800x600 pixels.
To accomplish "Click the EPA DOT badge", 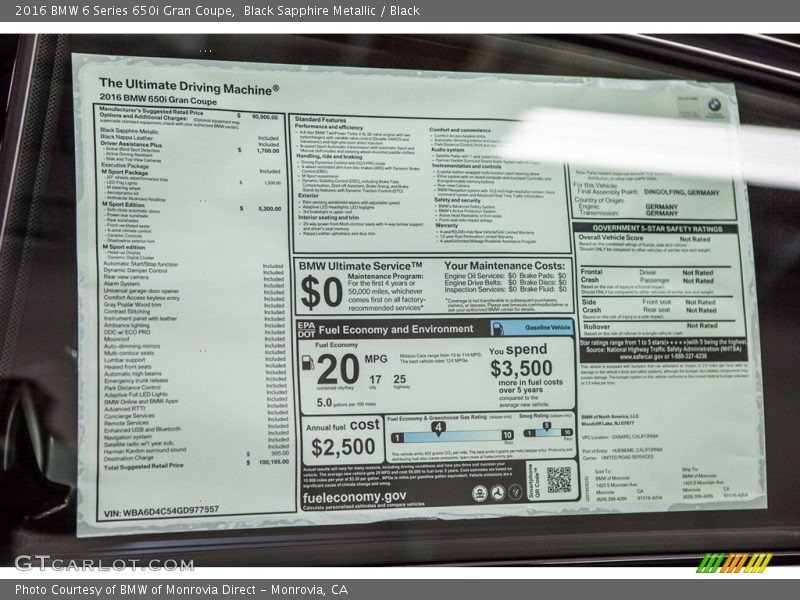I will click(x=306, y=330).
